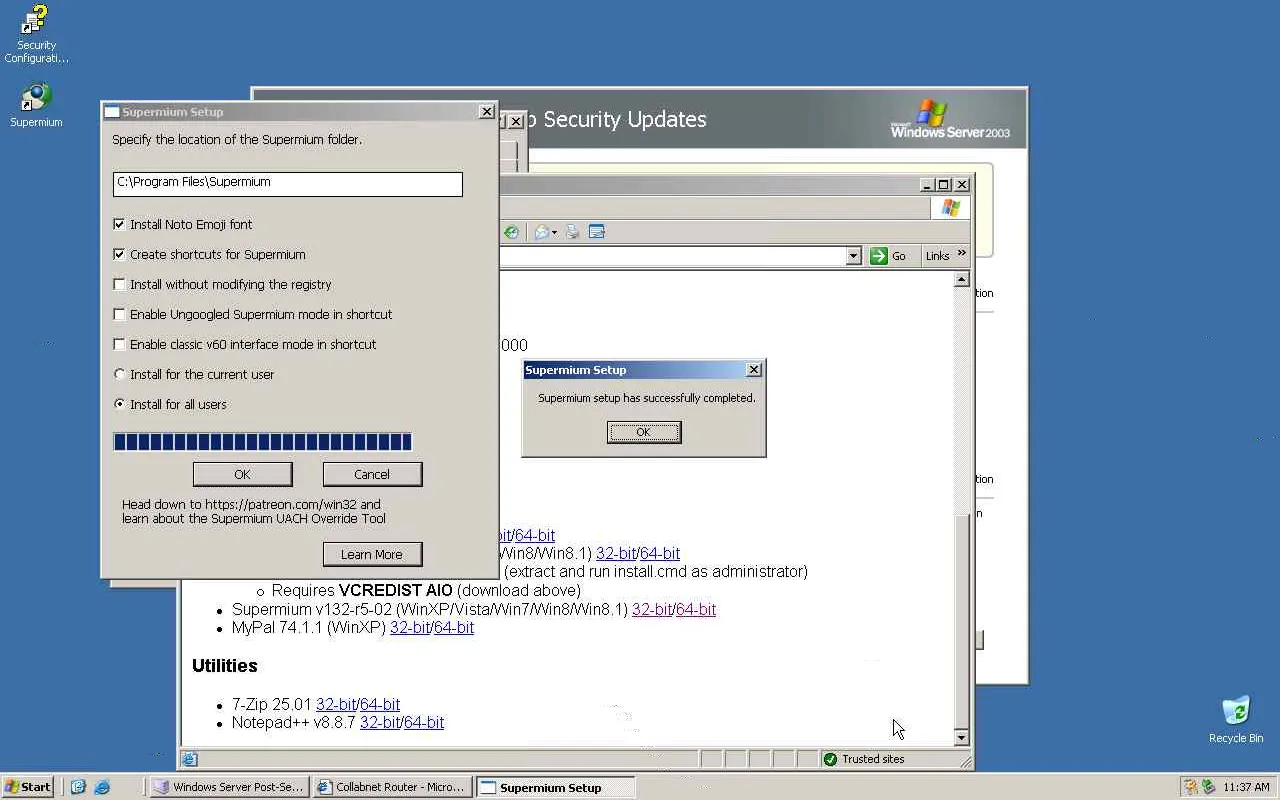Click the History icon in IE toolbar

(511, 232)
